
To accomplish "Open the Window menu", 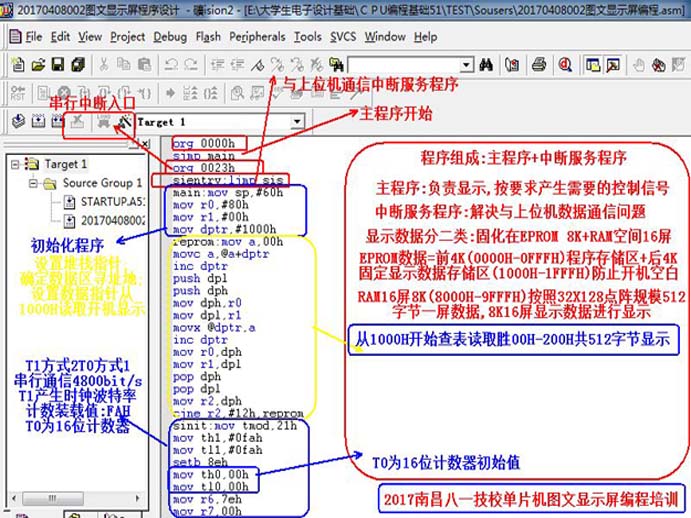I will pyautogui.click(x=385, y=37).
